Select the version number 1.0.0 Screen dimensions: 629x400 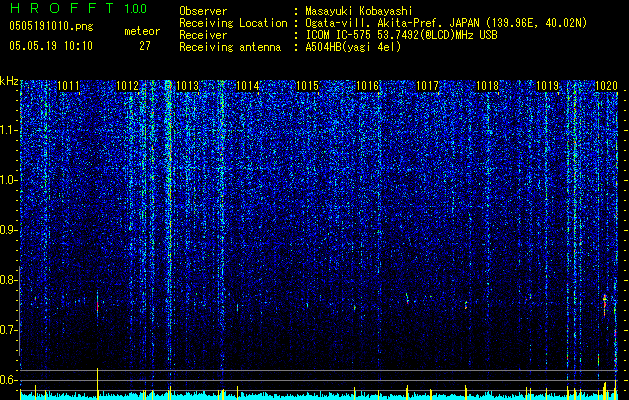point(136,8)
